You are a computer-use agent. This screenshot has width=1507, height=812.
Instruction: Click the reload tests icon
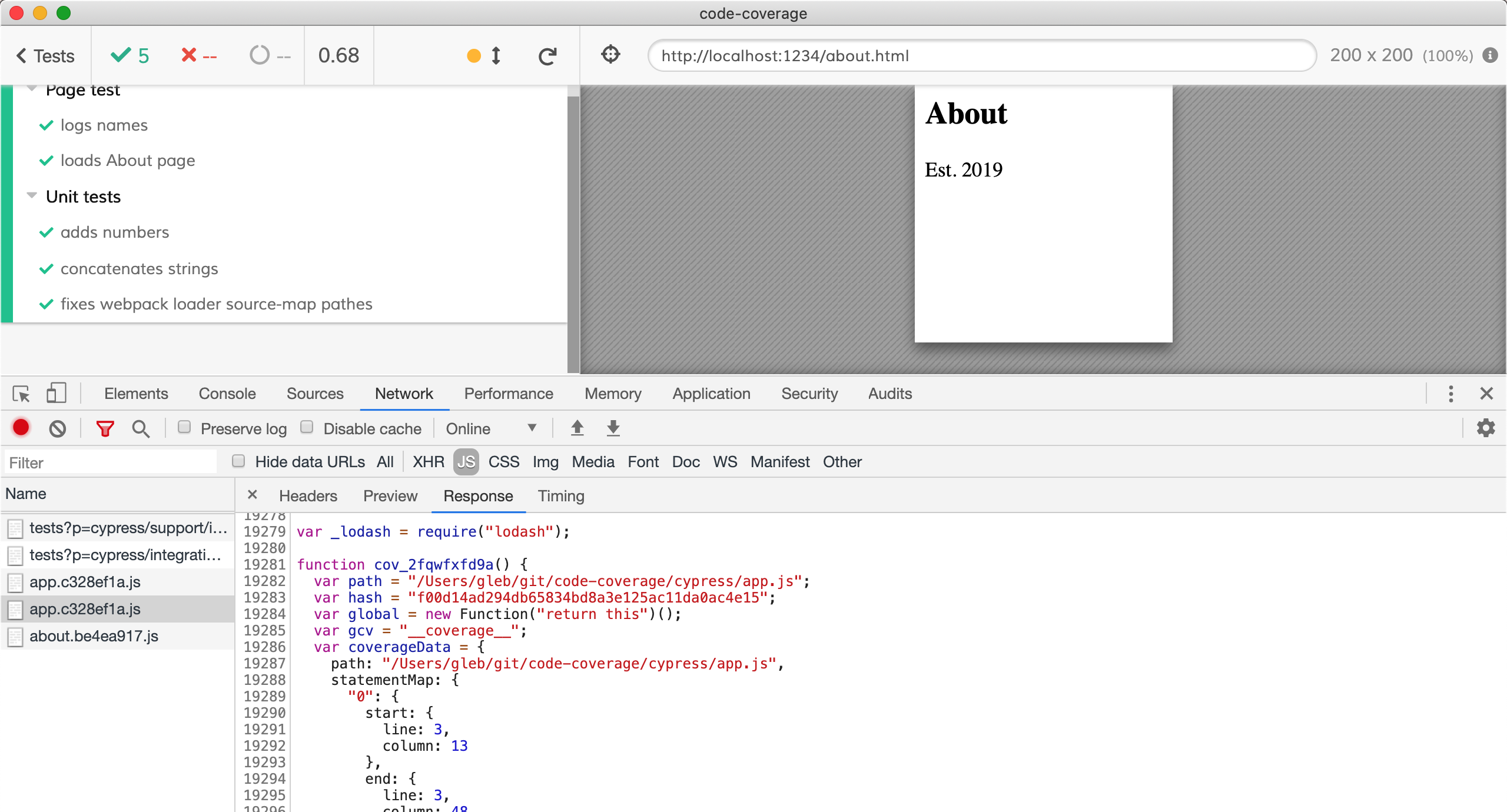547,56
